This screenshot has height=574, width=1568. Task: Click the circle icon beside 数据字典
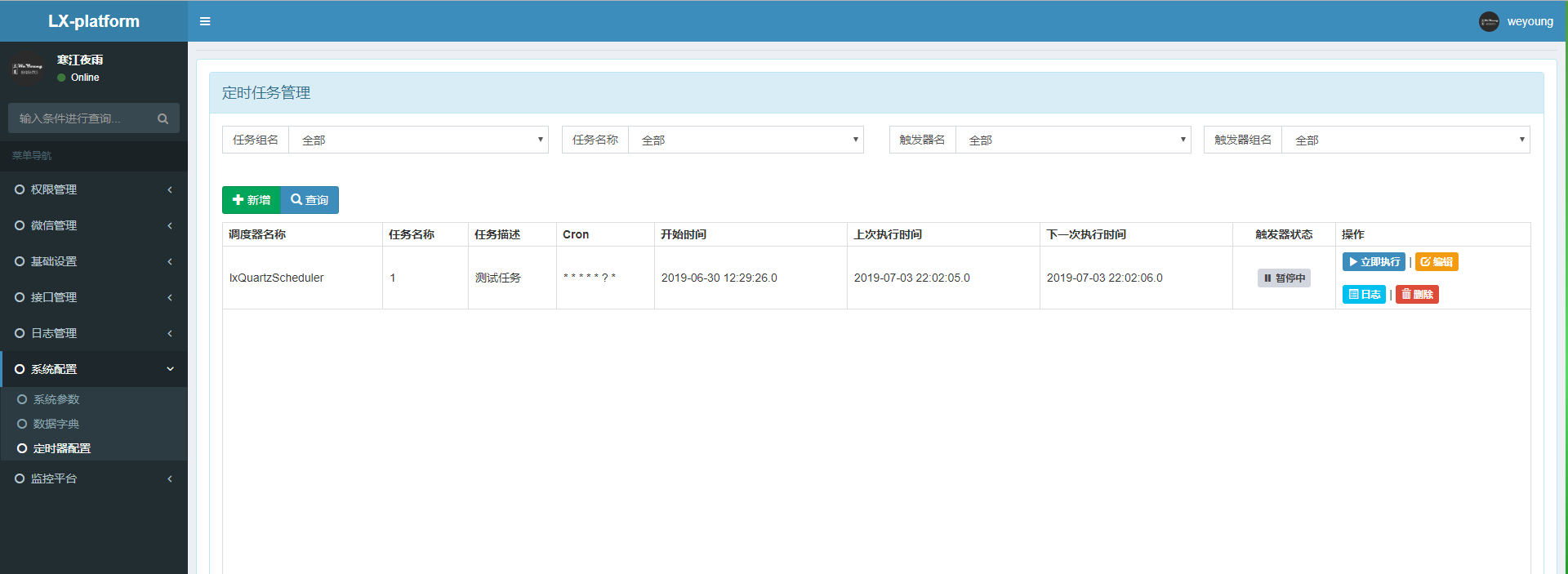tap(22, 424)
